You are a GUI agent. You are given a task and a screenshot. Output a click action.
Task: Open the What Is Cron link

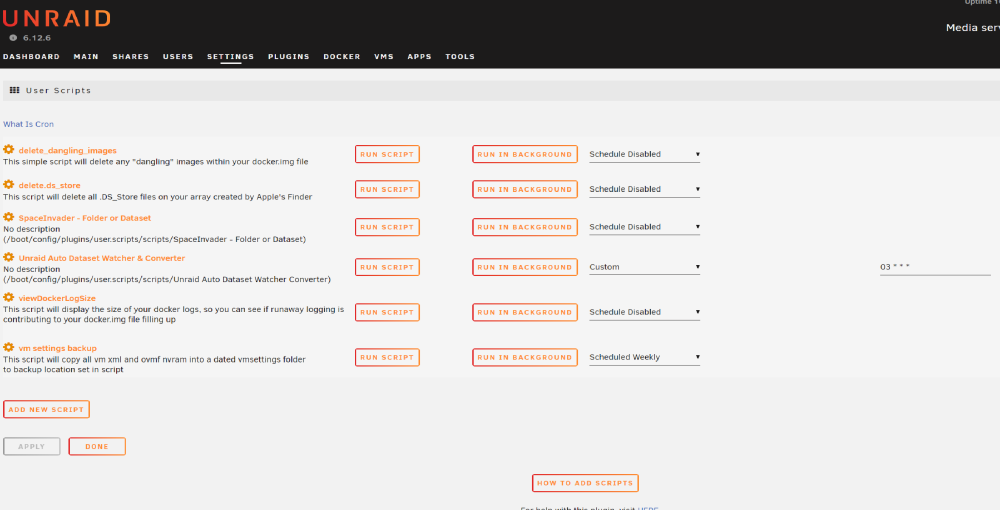tap(29, 124)
